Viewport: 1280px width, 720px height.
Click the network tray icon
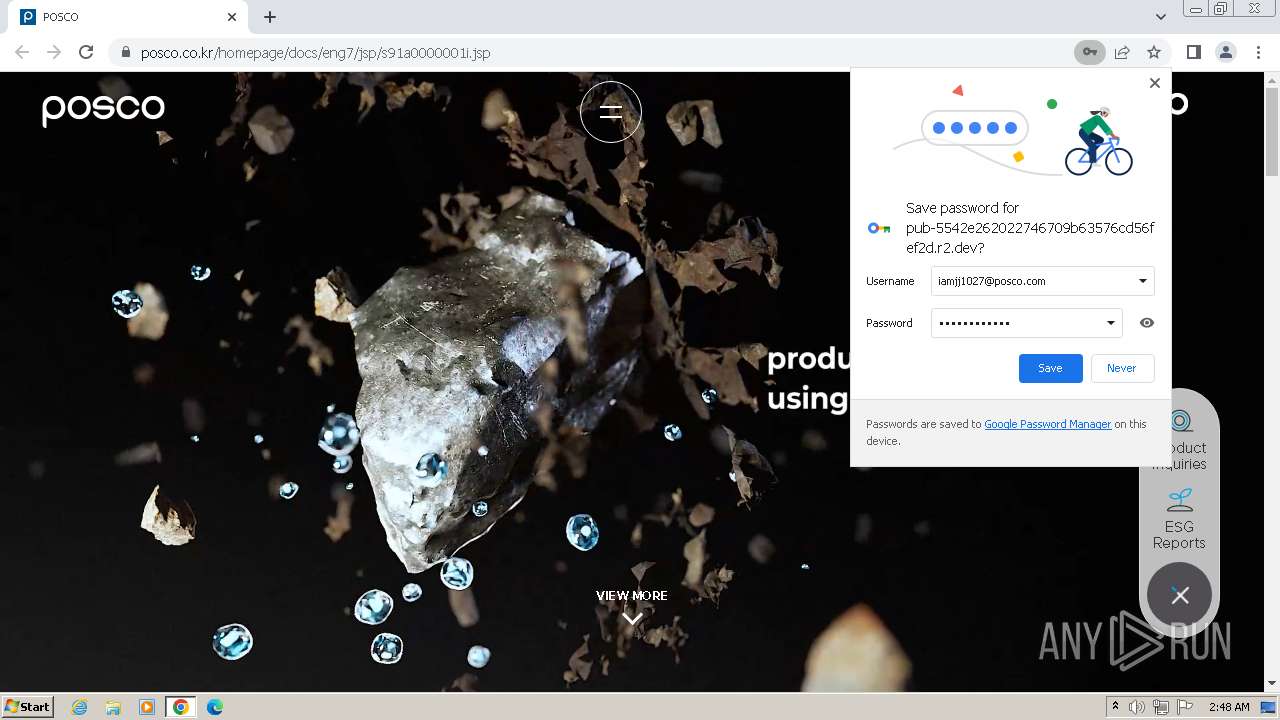coord(1161,707)
